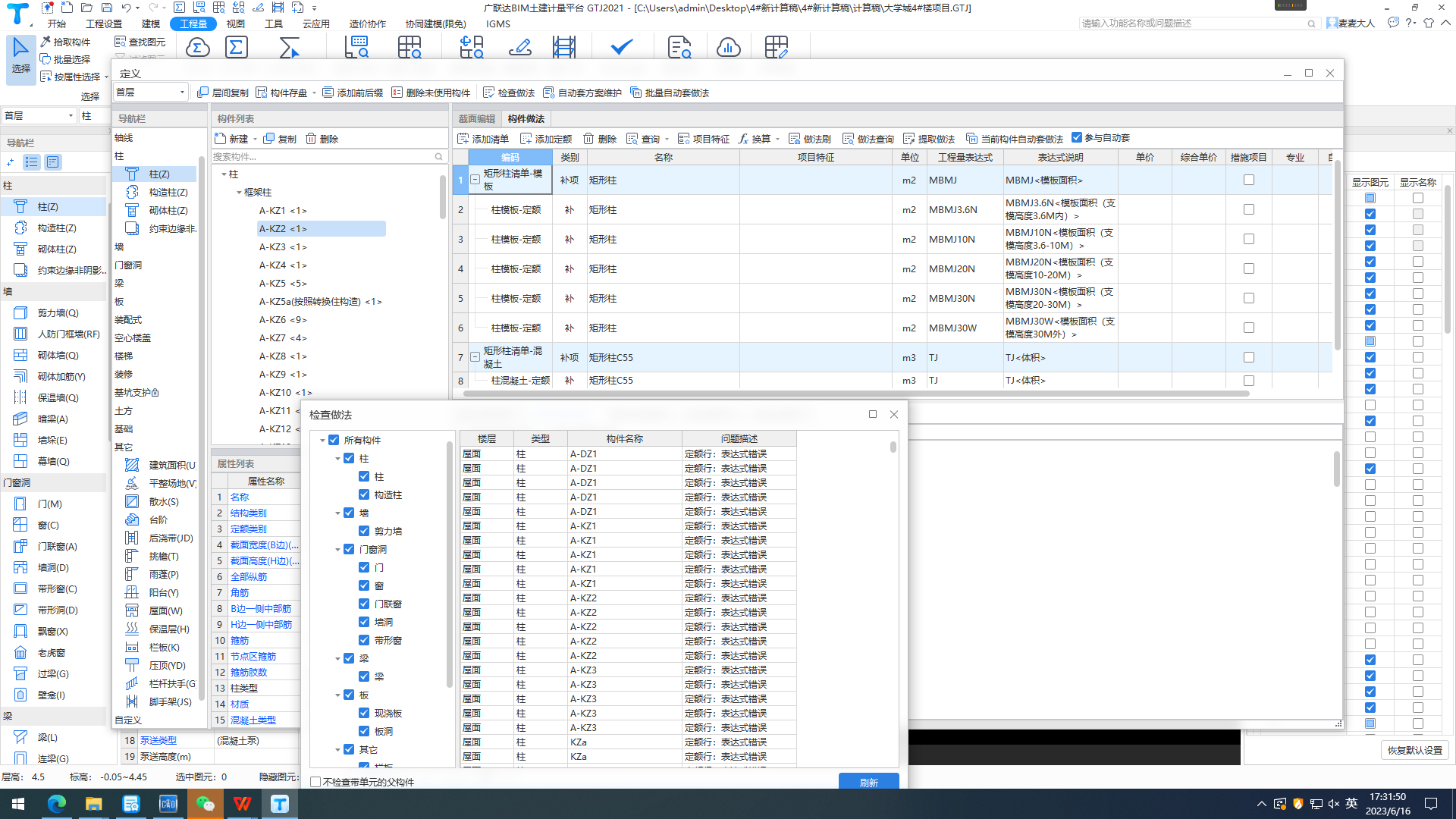Click 添加定额 in 构件做法 toolbar

tap(546, 139)
